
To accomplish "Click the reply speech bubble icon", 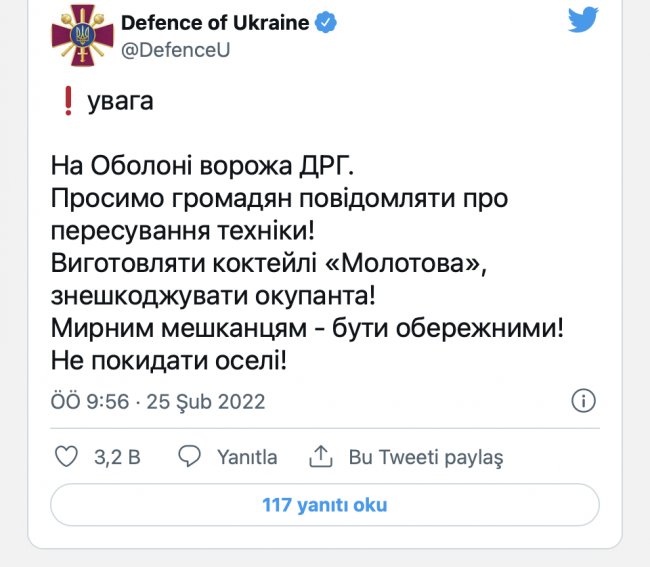I will tap(189, 457).
